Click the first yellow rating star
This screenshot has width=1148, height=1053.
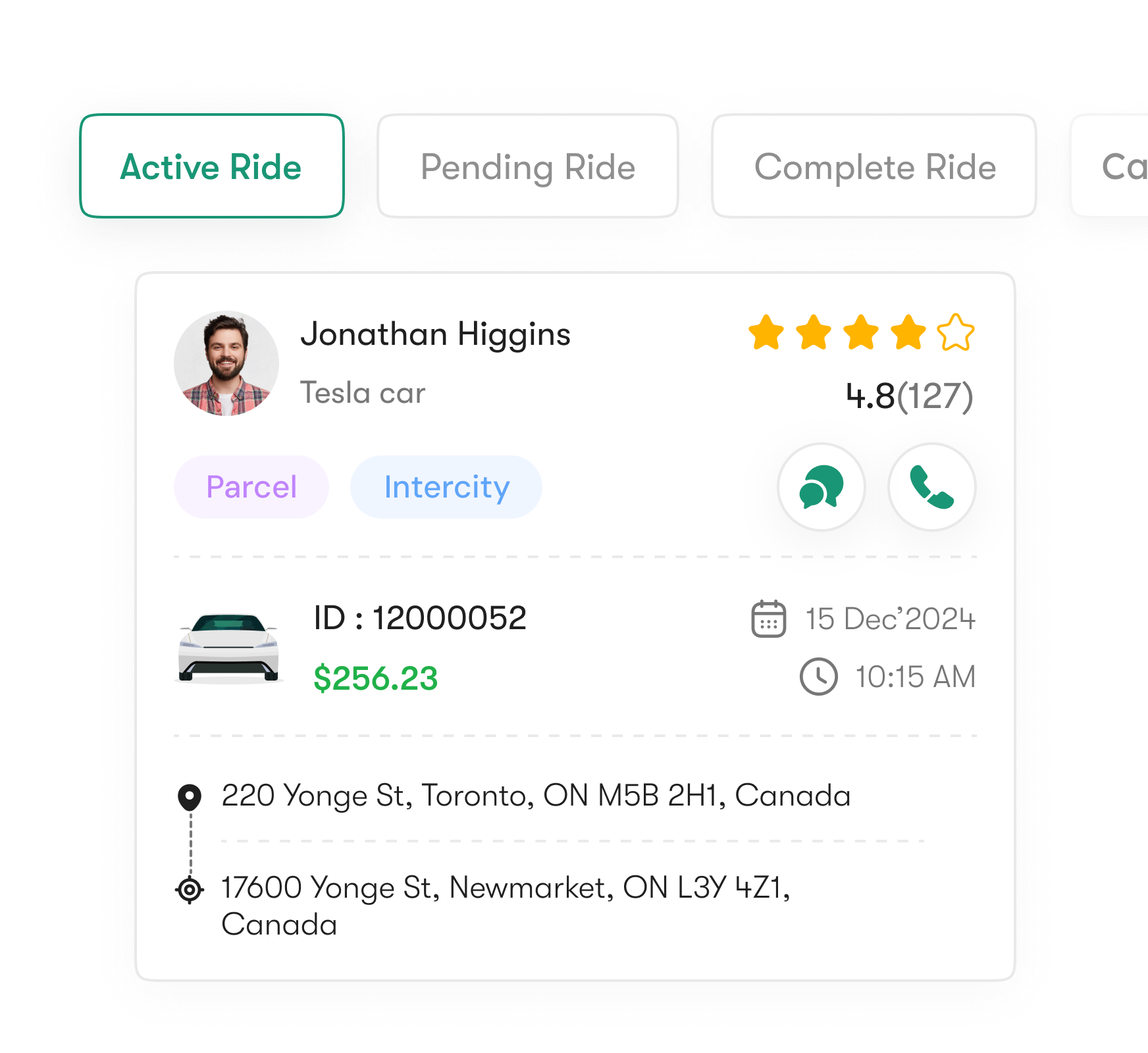[x=766, y=332]
